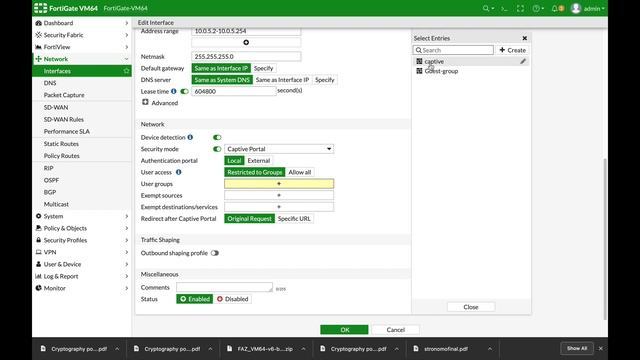Open Performance SLA page
640x360 pixels.
point(67,131)
